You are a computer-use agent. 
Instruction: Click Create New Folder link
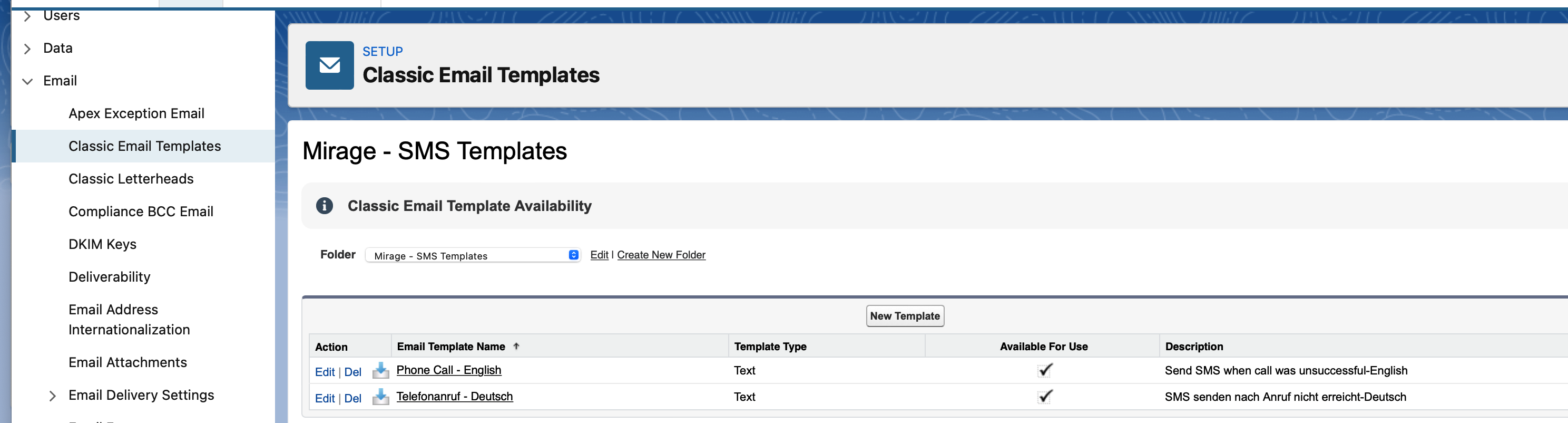click(x=661, y=255)
